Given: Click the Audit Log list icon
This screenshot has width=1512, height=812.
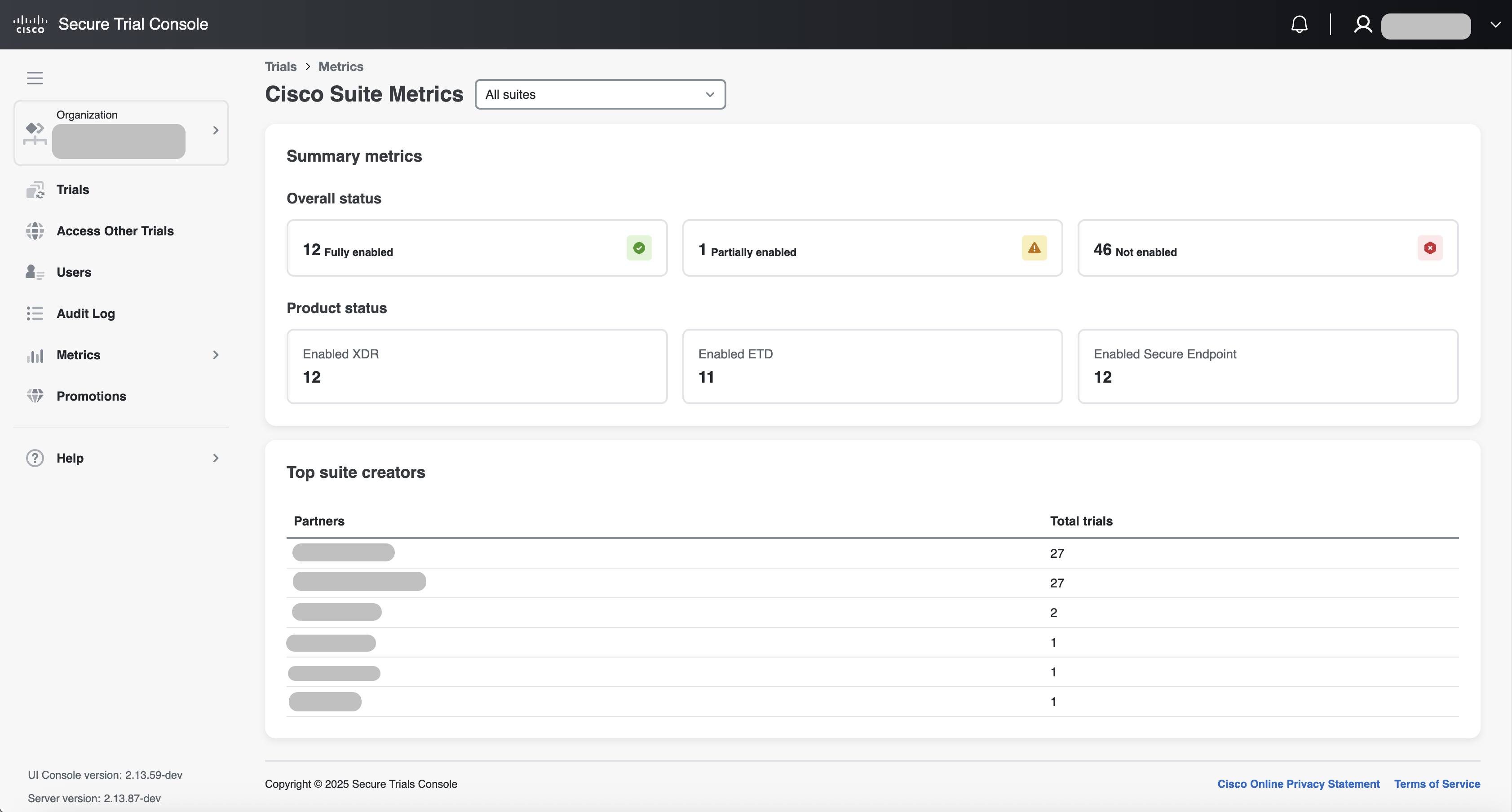Looking at the screenshot, I should 35,313.
